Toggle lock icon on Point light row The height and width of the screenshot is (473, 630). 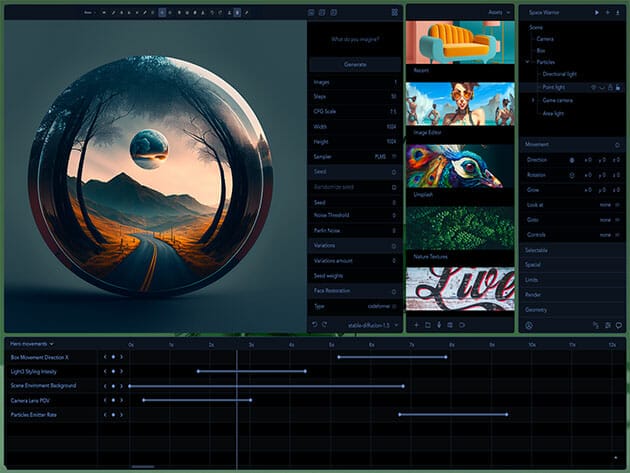click(x=608, y=87)
